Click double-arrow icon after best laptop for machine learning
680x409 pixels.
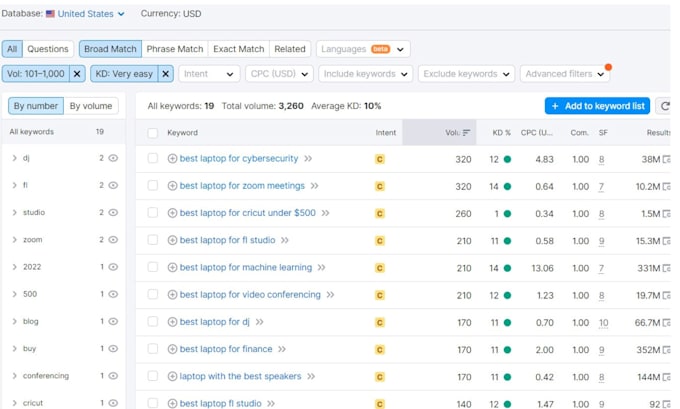(321, 268)
